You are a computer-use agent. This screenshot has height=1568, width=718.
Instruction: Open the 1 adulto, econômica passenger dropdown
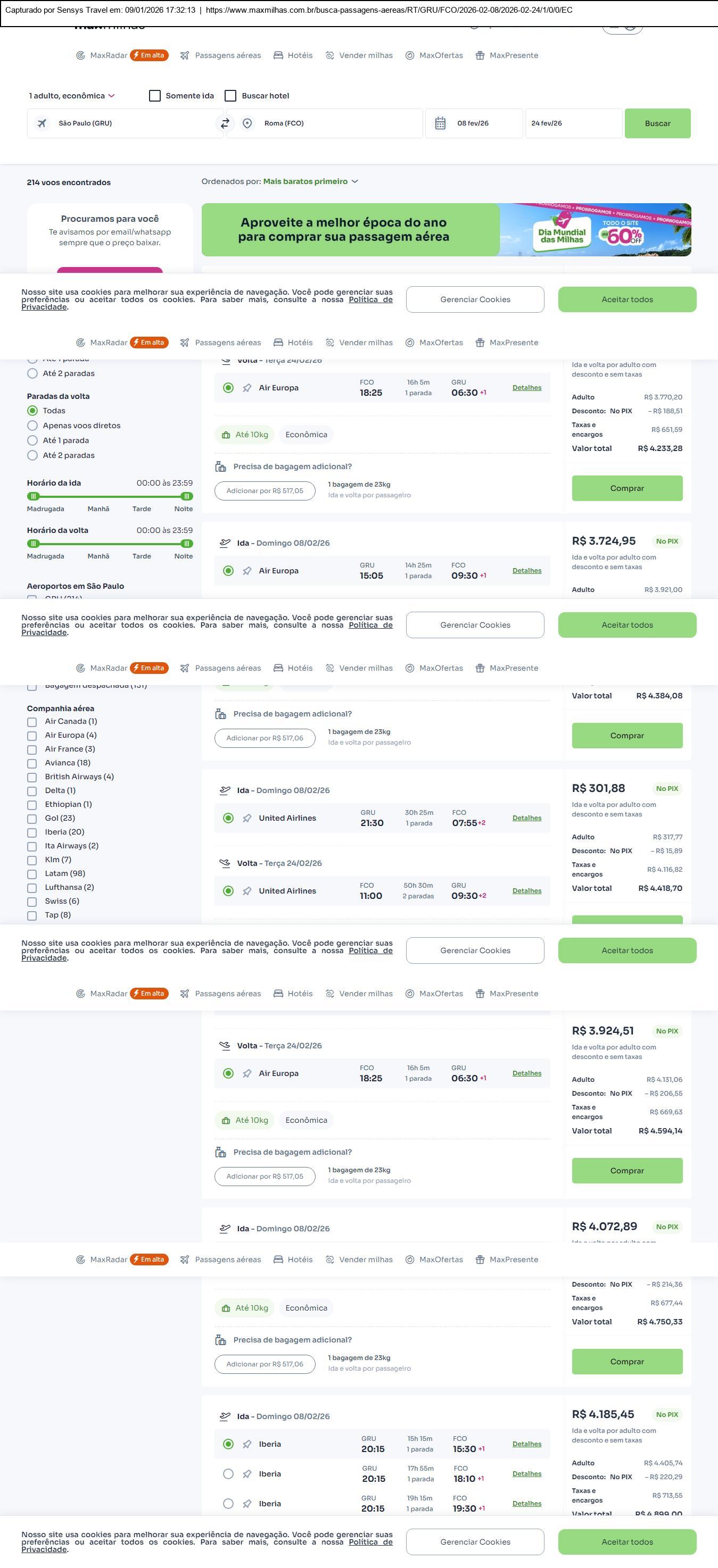coord(72,96)
